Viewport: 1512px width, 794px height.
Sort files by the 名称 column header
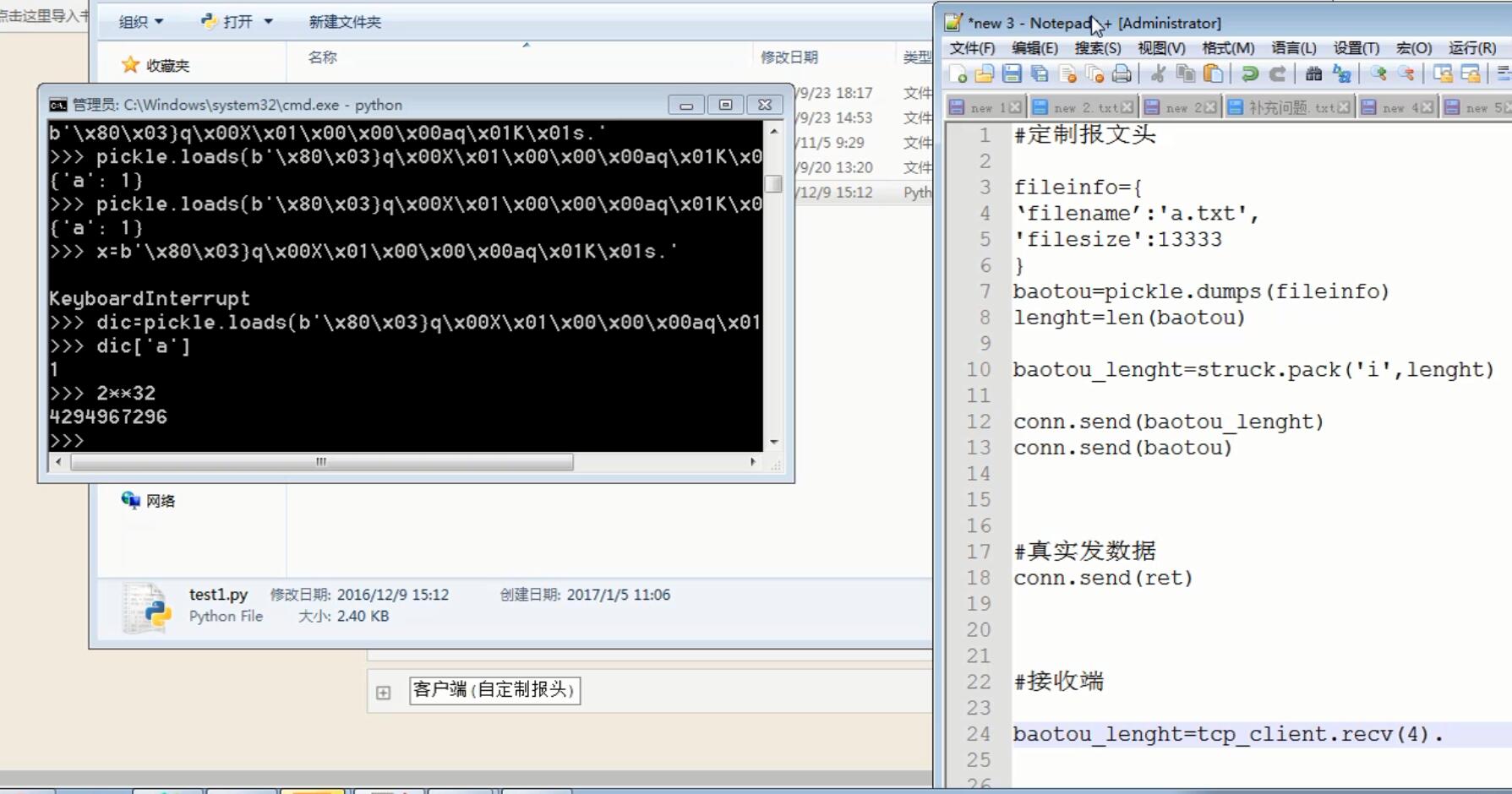pyautogui.click(x=322, y=57)
